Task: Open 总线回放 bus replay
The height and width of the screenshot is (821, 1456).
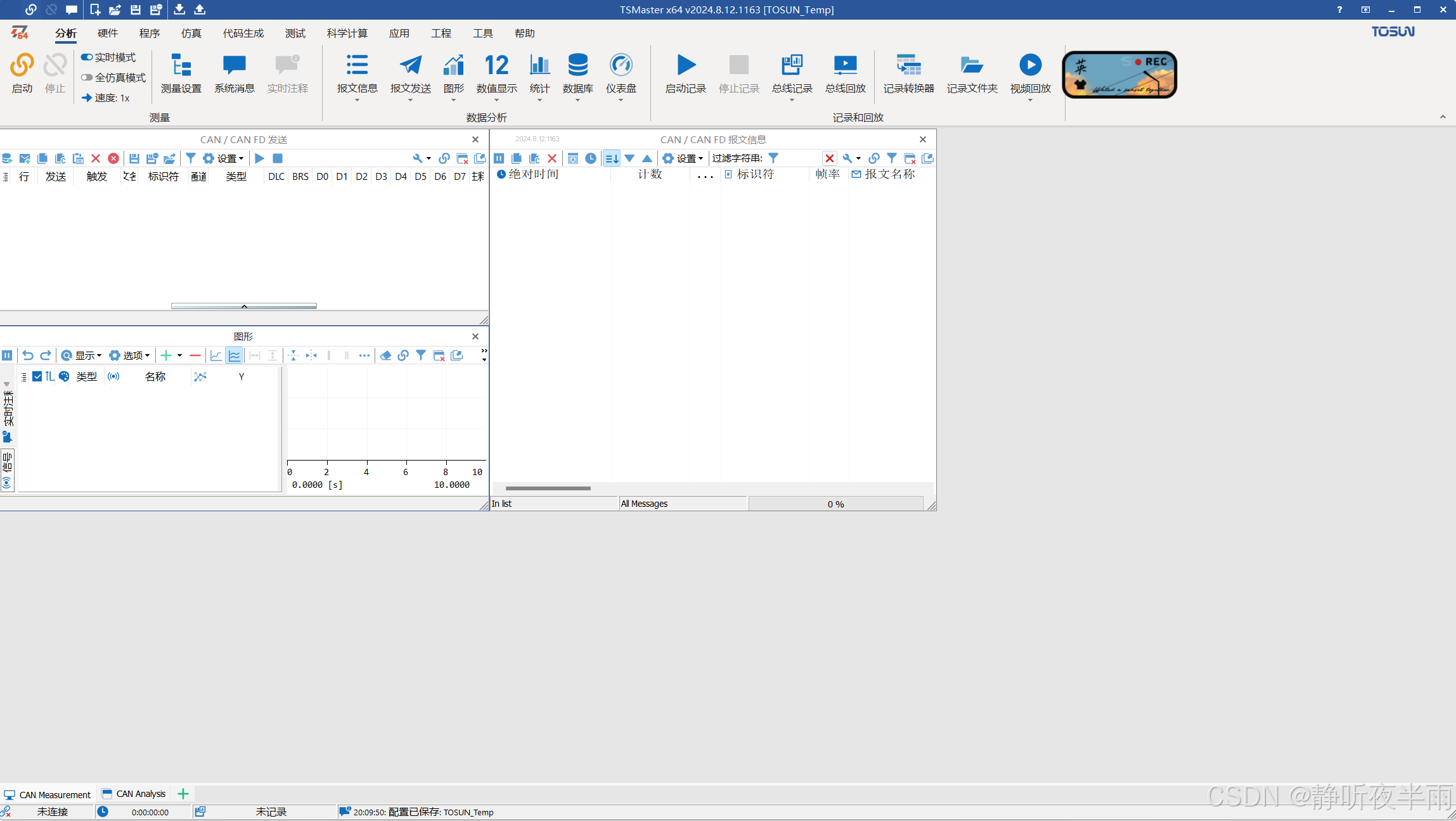Action: point(845,66)
